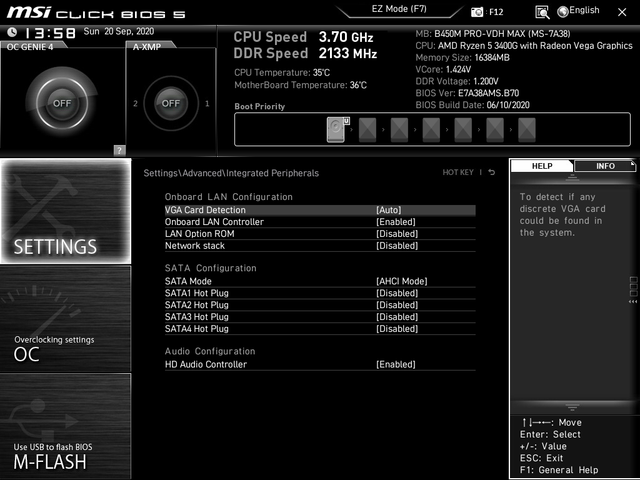Click the third boot priority slot
The width and height of the screenshot is (640, 480).
click(399, 129)
